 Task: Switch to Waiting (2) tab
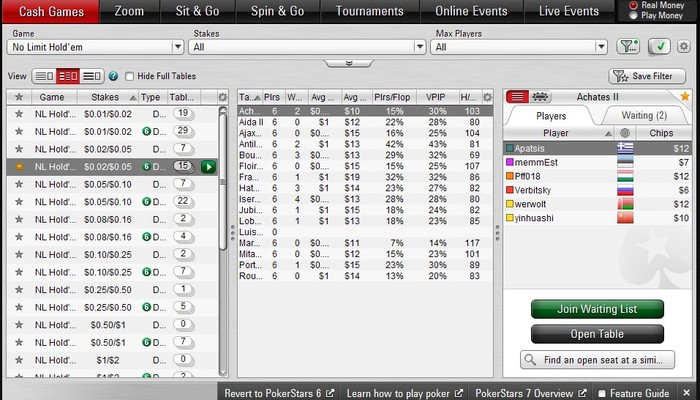pos(644,116)
